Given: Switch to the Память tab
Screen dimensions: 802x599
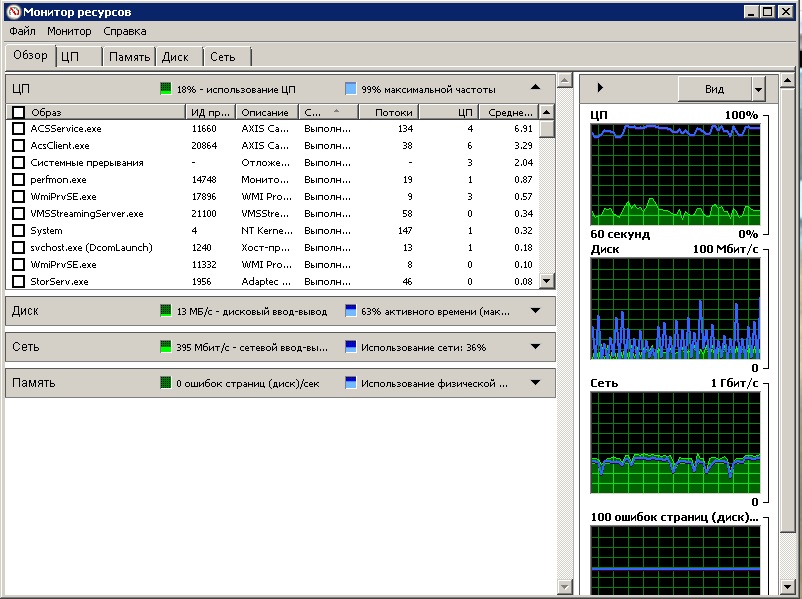Looking at the screenshot, I should pos(129,57).
